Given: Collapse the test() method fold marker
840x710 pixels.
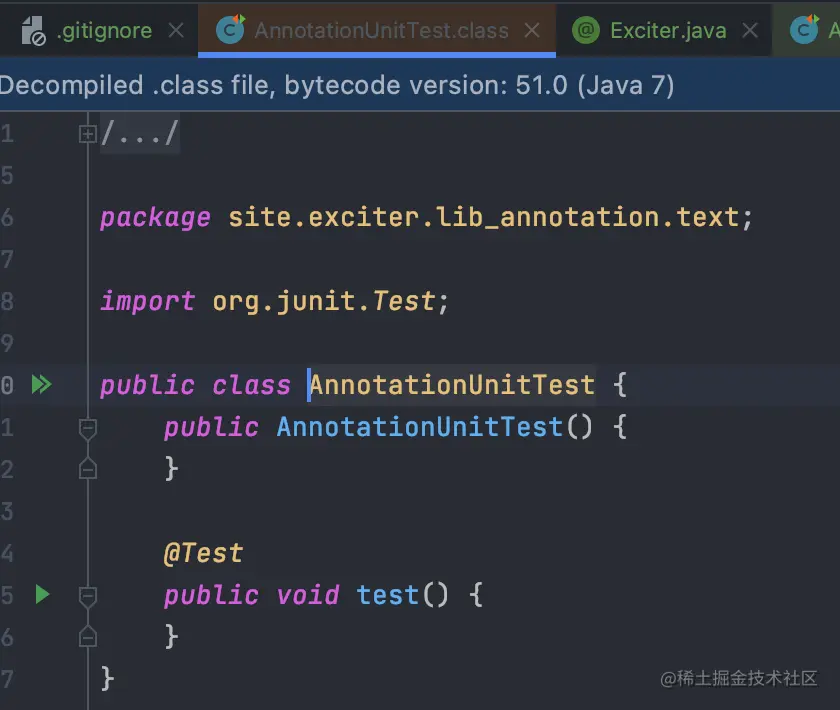Looking at the screenshot, I should tap(87, 597).
